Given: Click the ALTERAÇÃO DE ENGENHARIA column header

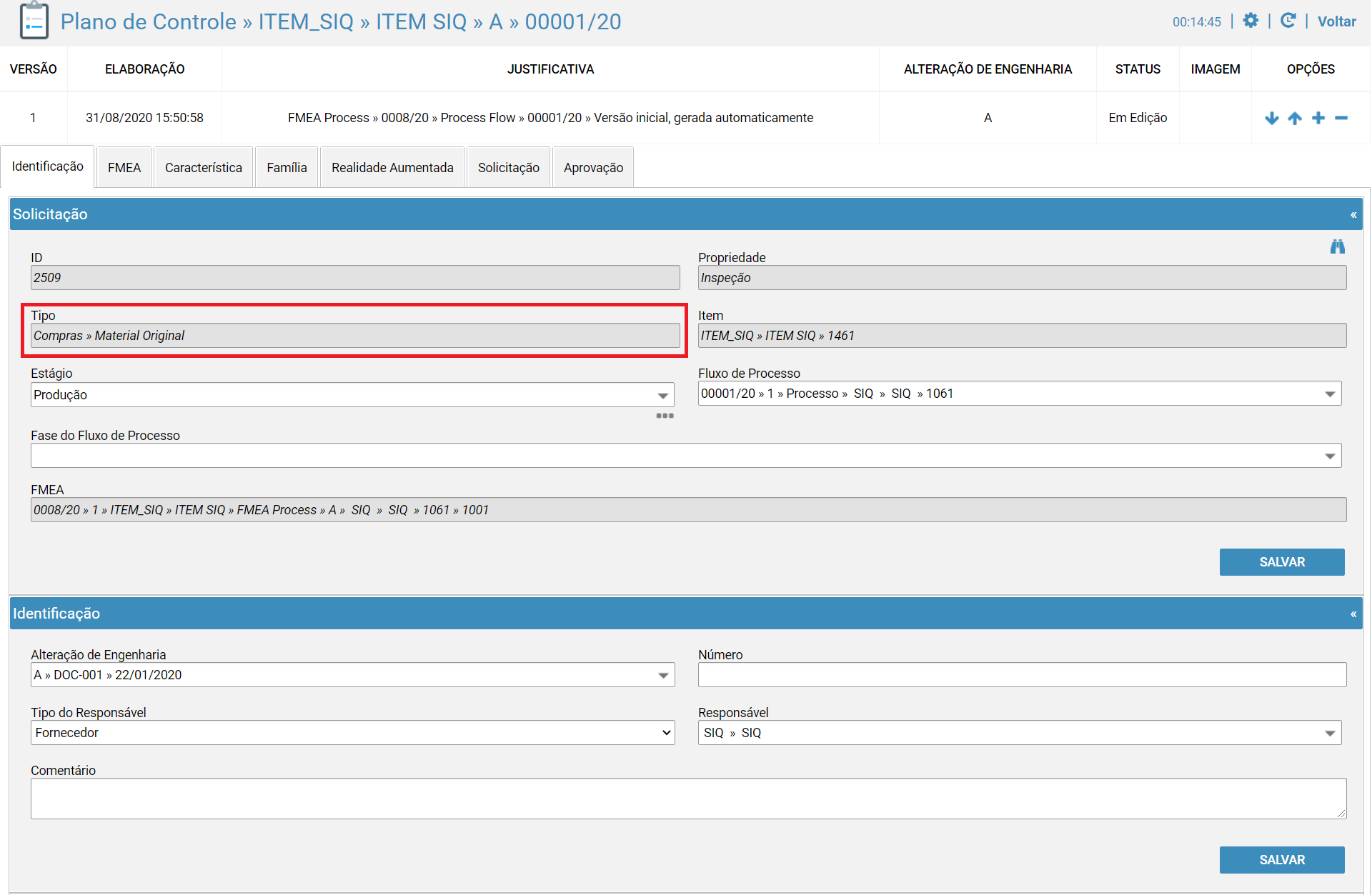Looking at the screenshot, I should click(988, 69).
